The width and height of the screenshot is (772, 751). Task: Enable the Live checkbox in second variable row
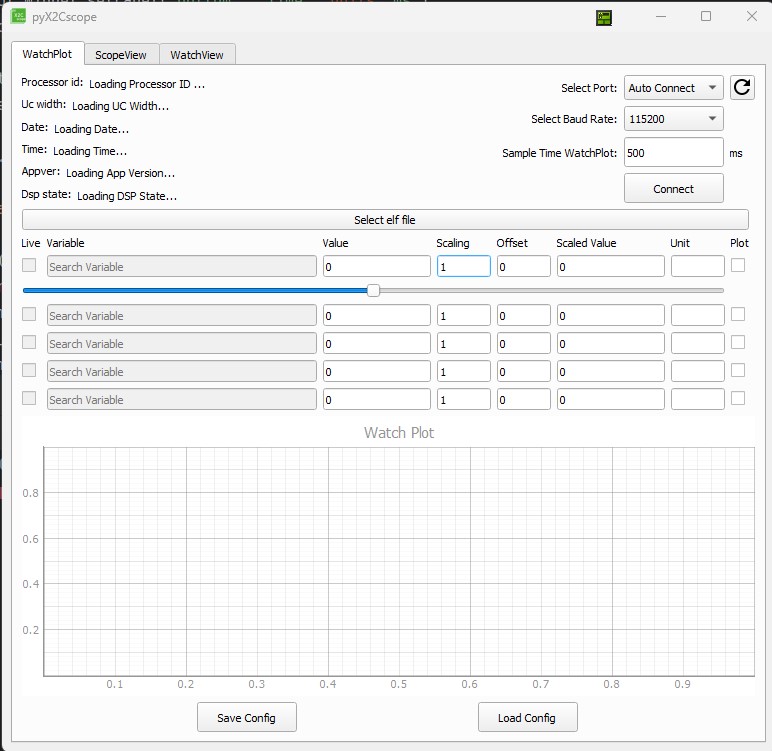click(29, 314)
